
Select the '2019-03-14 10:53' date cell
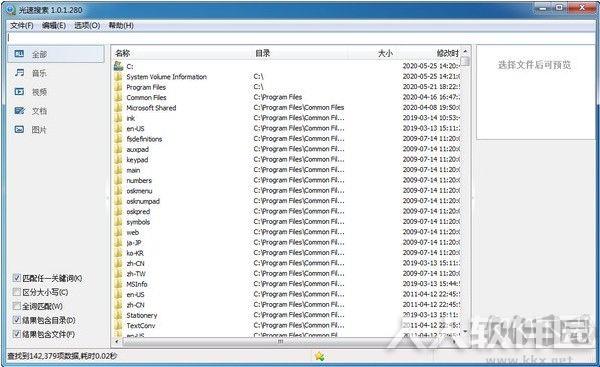(x=431, y=118)
